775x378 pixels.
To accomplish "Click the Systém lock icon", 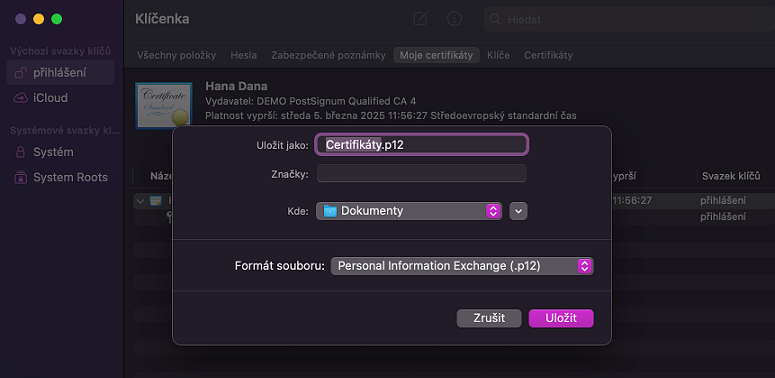I will [20, 152].
